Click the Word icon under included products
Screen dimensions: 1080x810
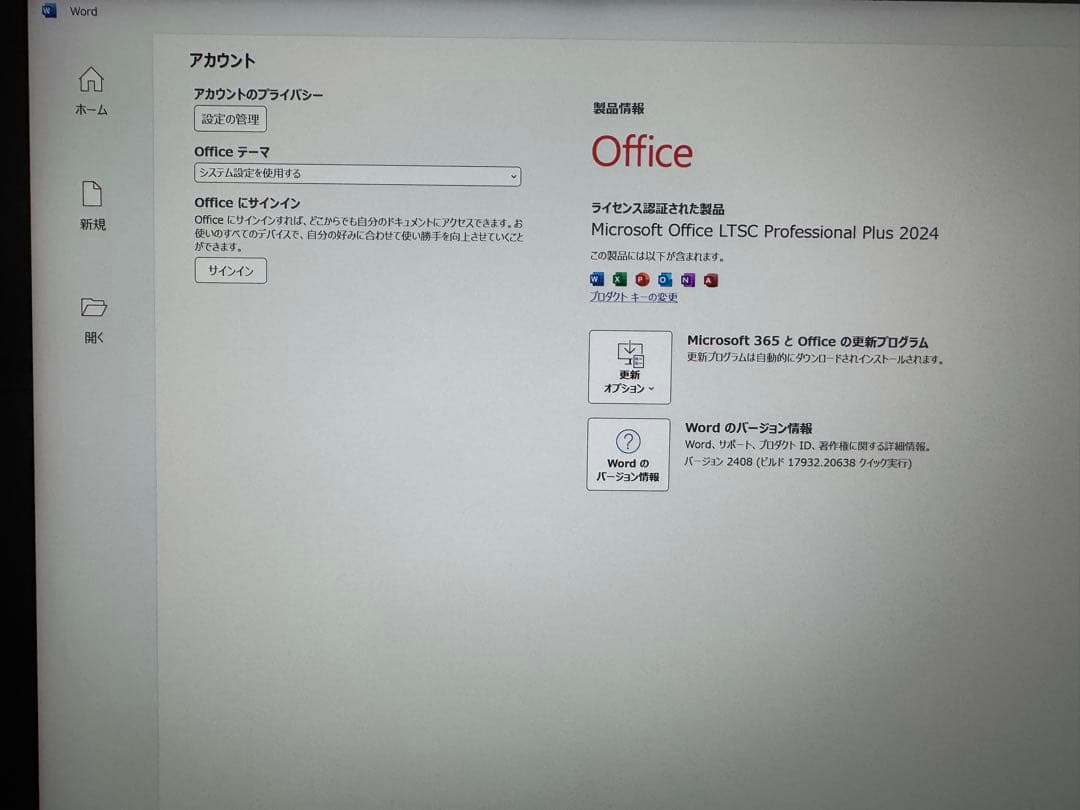(597, 279)
